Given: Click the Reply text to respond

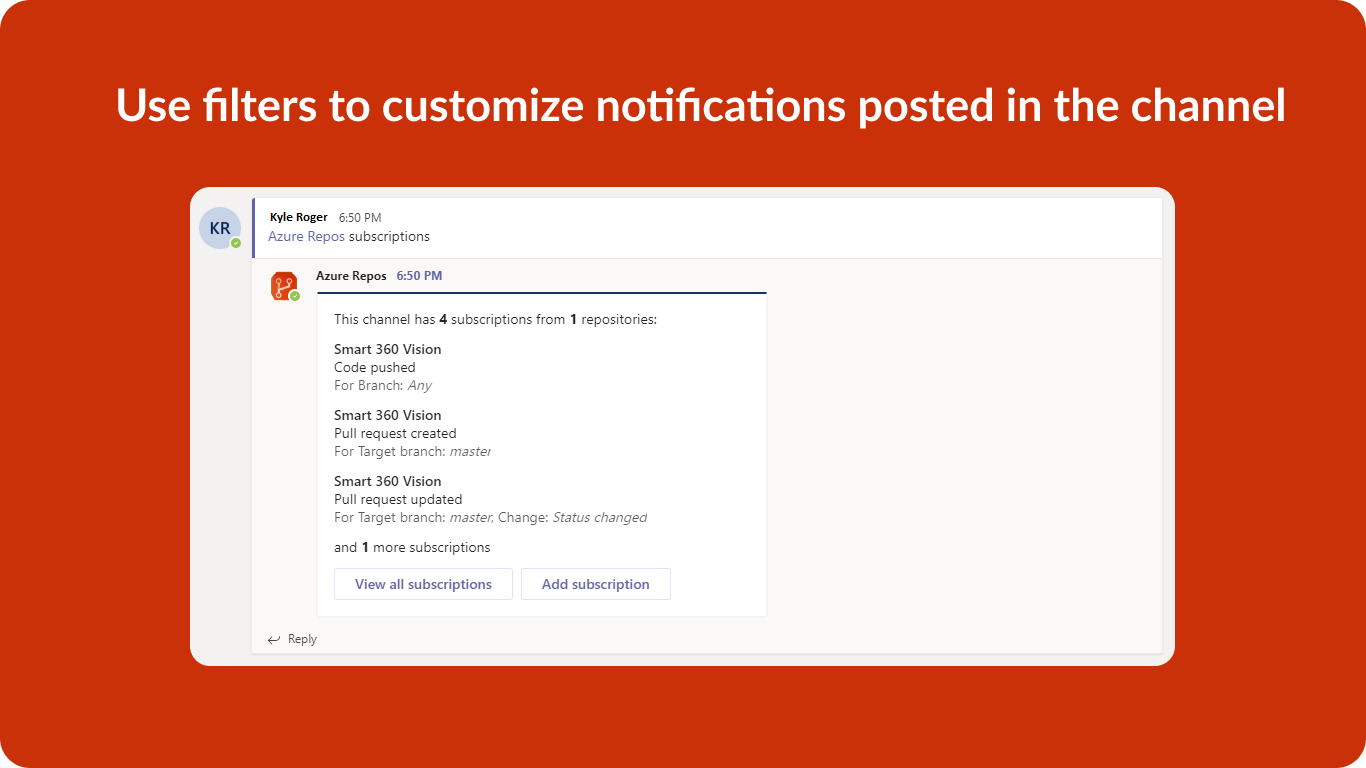Looking at the screenshot, I should 302,640.
